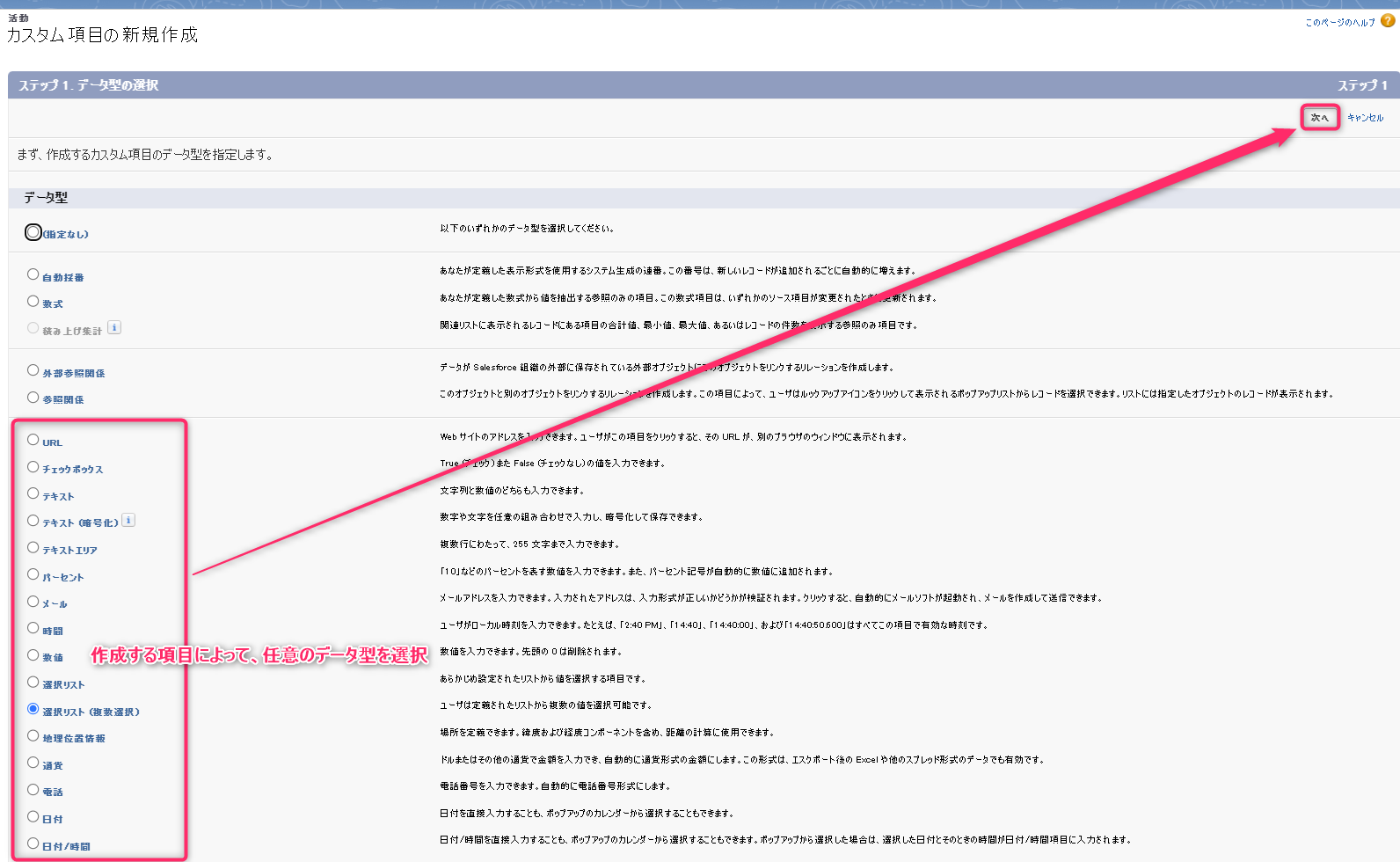Screen dimensions: 1400x862
Task: Click description 電話番号を入力できます。自動的に電話番号形式にします。
Action: (556, 786)
